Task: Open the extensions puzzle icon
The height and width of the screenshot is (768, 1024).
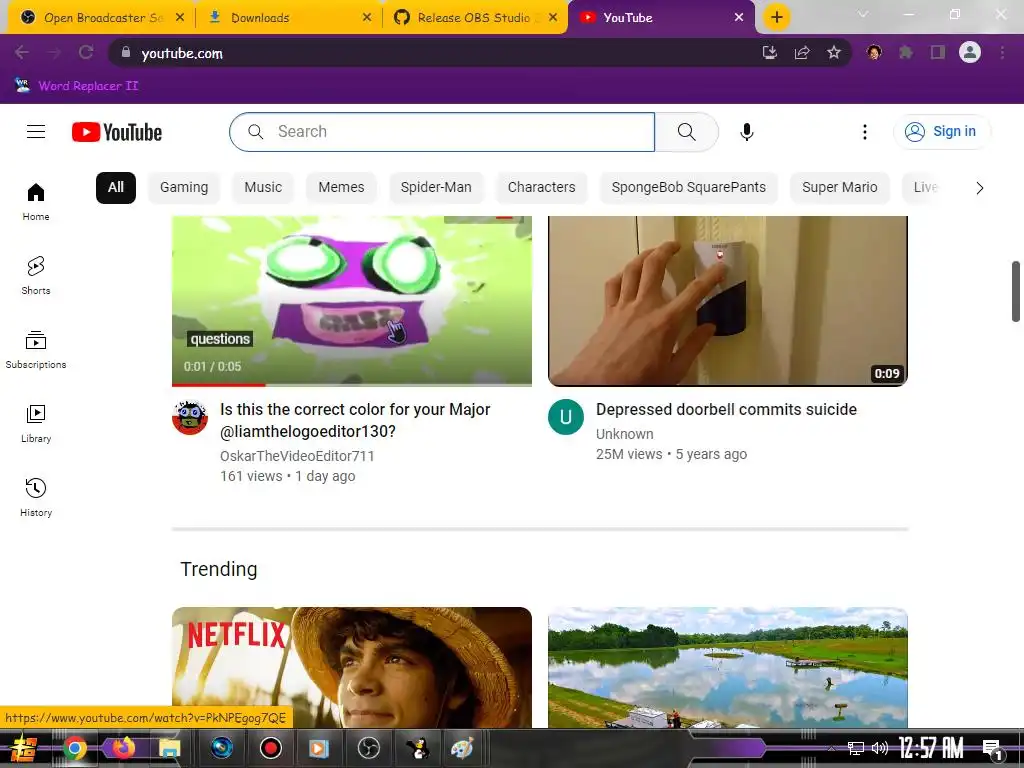Action: tap(906, 52)
